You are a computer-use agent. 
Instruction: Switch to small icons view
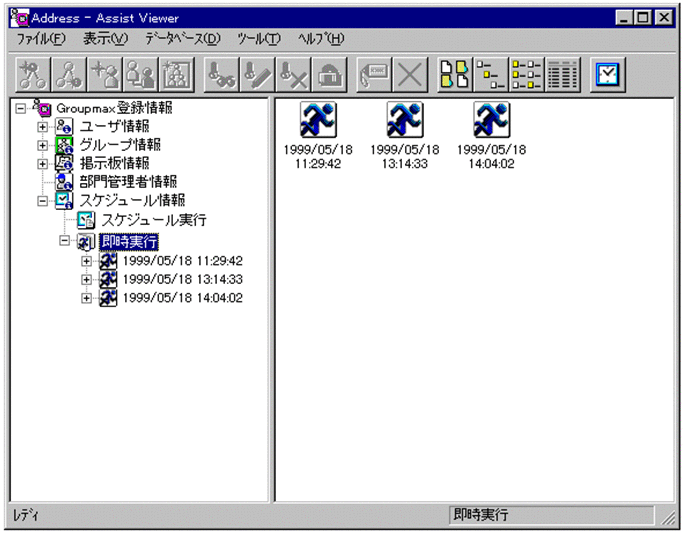491,75
